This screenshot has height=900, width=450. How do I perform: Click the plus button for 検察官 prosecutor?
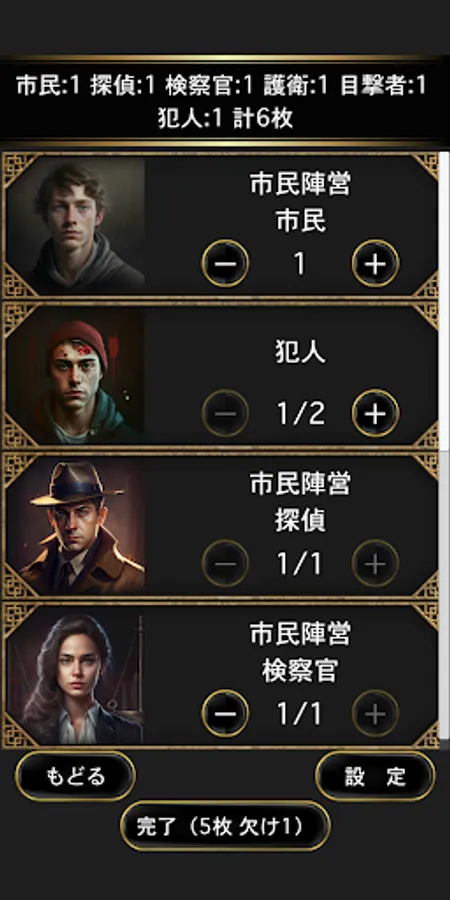pos(375,713)
